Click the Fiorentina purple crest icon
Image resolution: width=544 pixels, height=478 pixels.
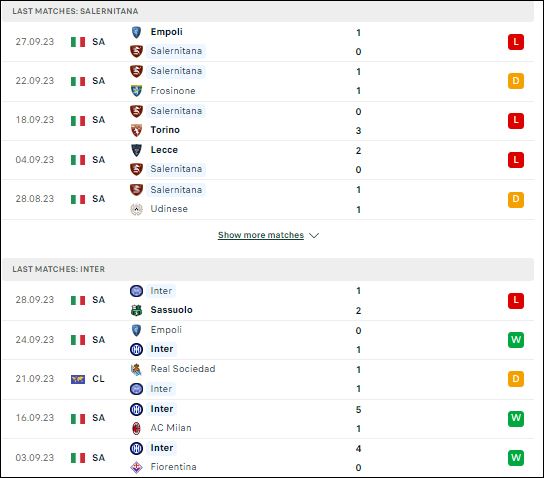pos(136,467)
